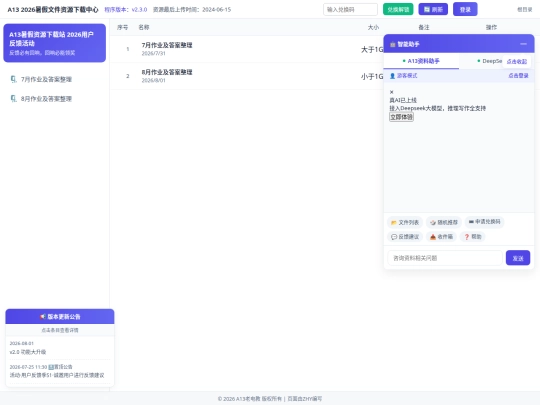The width and height of the screenshot is (540, 405).
Task: Click the robot icon beside 智能助手
Action: point(393,44)
